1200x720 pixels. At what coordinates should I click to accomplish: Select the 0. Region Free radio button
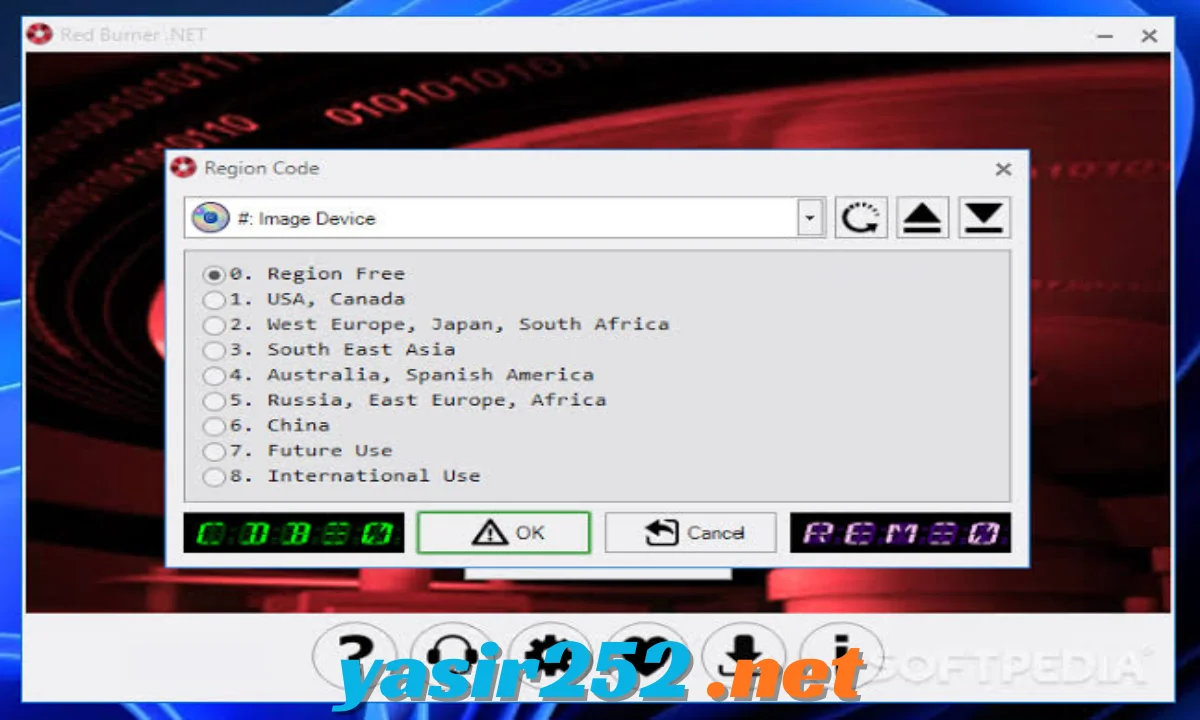click(x=305, y=274)
